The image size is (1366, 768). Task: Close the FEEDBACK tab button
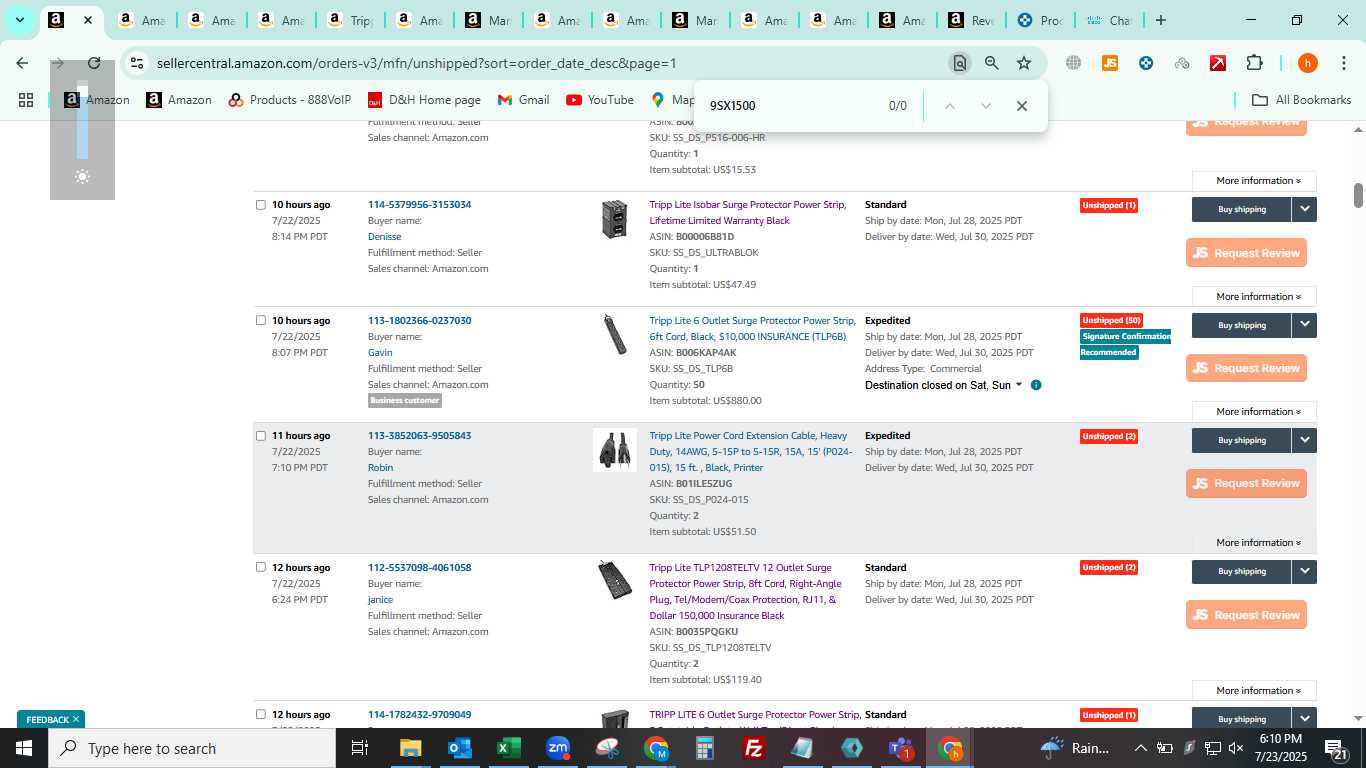[x=75, y=720]
